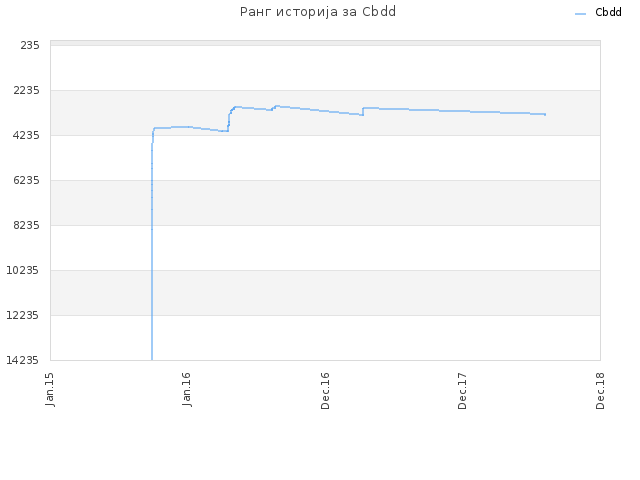640x480 pixels.
Task: Click the 6235 y-axis label
Action: point(27,180)
